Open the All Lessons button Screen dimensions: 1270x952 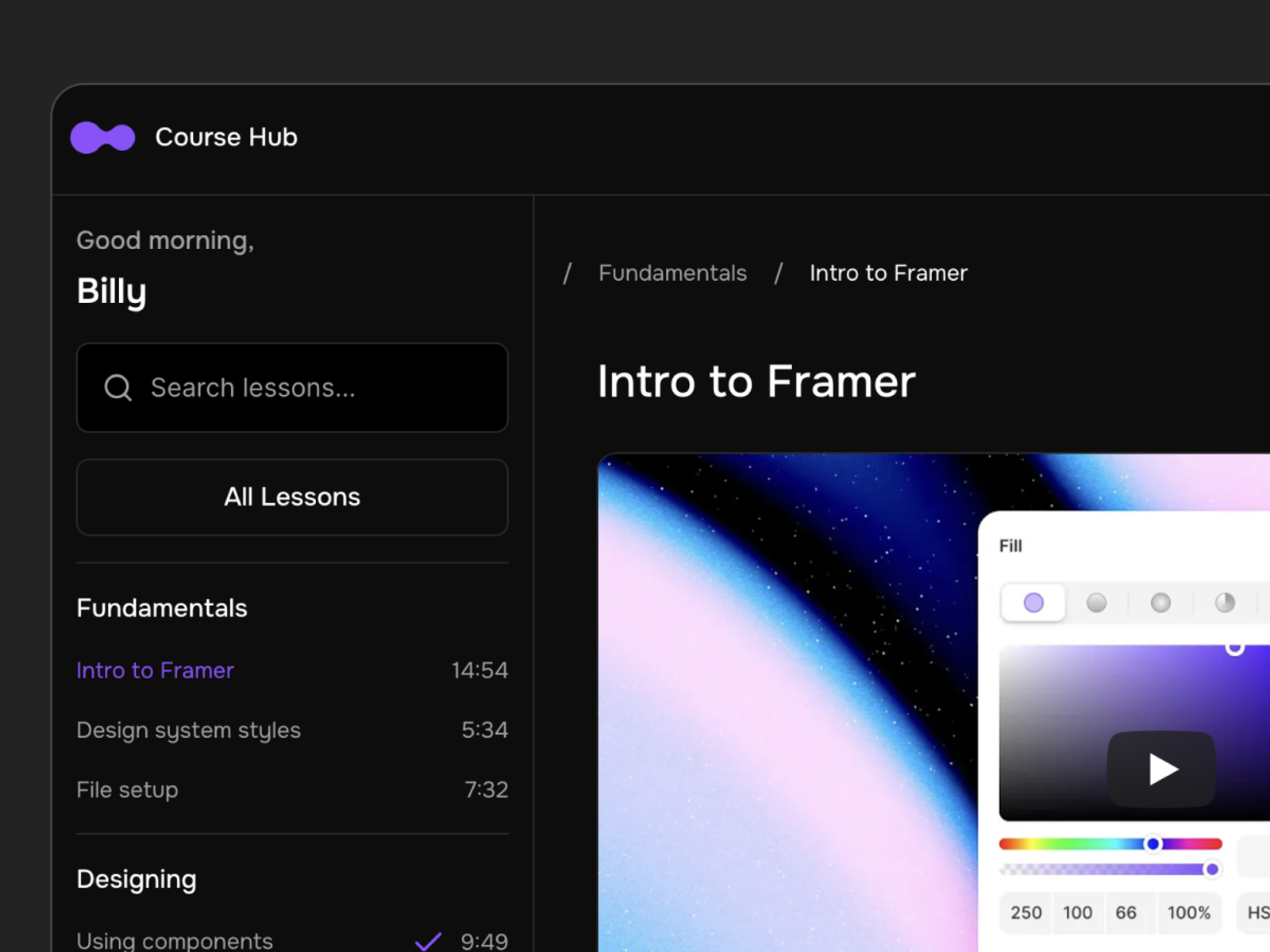click(292, 497)
